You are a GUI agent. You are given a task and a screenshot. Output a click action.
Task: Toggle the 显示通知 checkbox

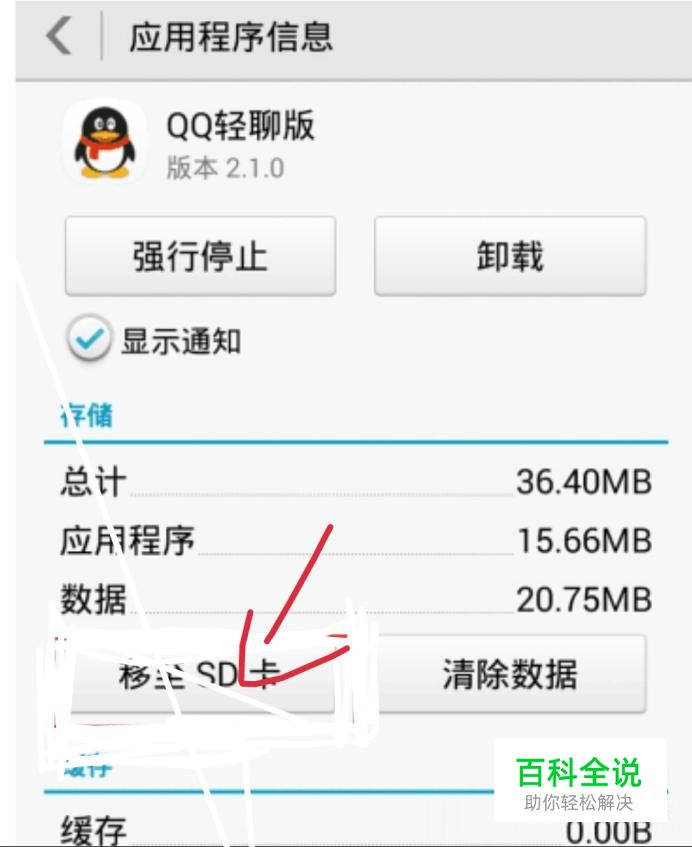click(89, 339)
